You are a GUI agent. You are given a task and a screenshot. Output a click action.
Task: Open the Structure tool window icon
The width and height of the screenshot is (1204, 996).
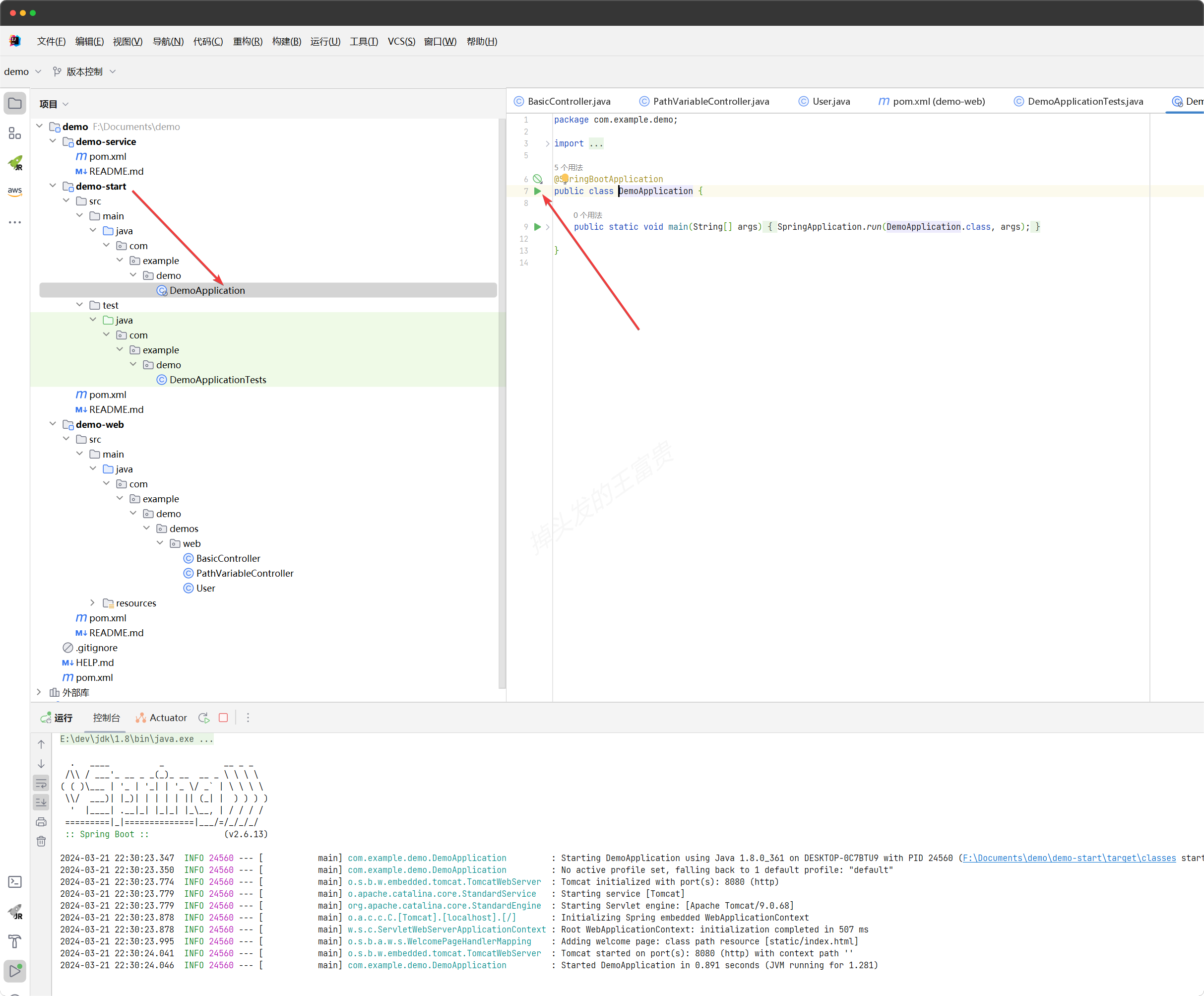coord(15,133)
